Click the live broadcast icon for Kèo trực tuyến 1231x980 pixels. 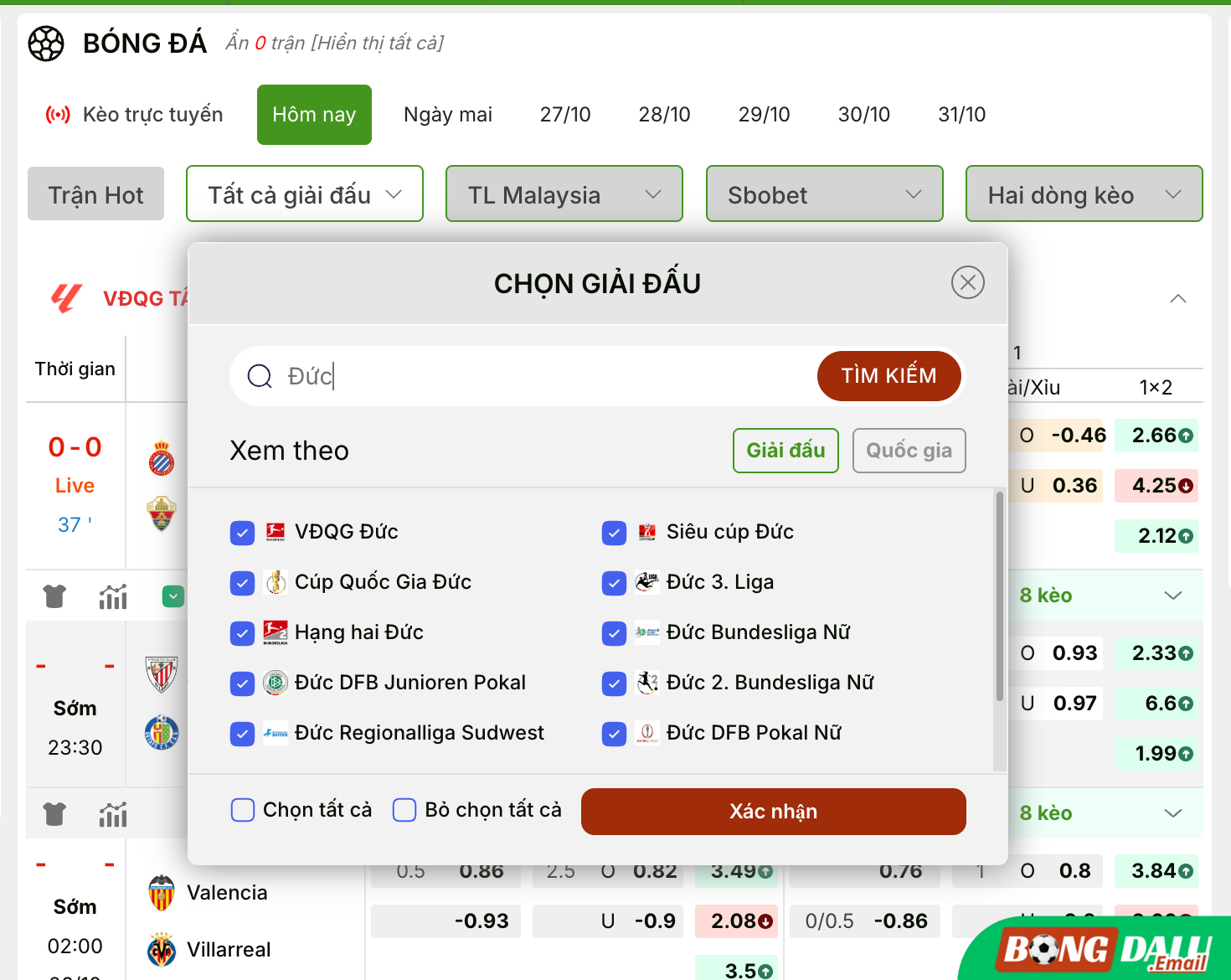[58, 115]
